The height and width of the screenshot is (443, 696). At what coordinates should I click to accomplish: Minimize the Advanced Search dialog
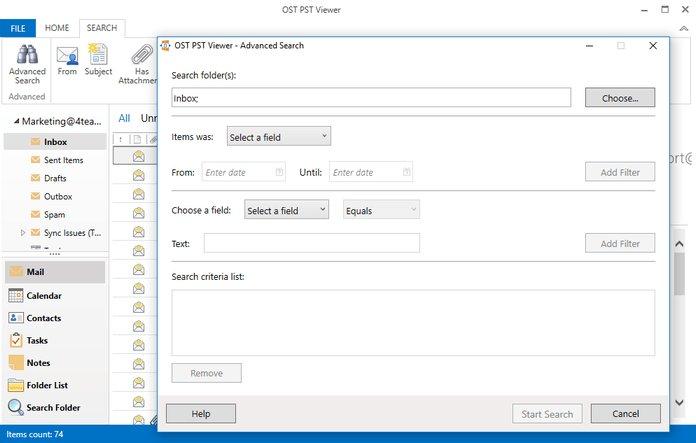pos(589,46)
